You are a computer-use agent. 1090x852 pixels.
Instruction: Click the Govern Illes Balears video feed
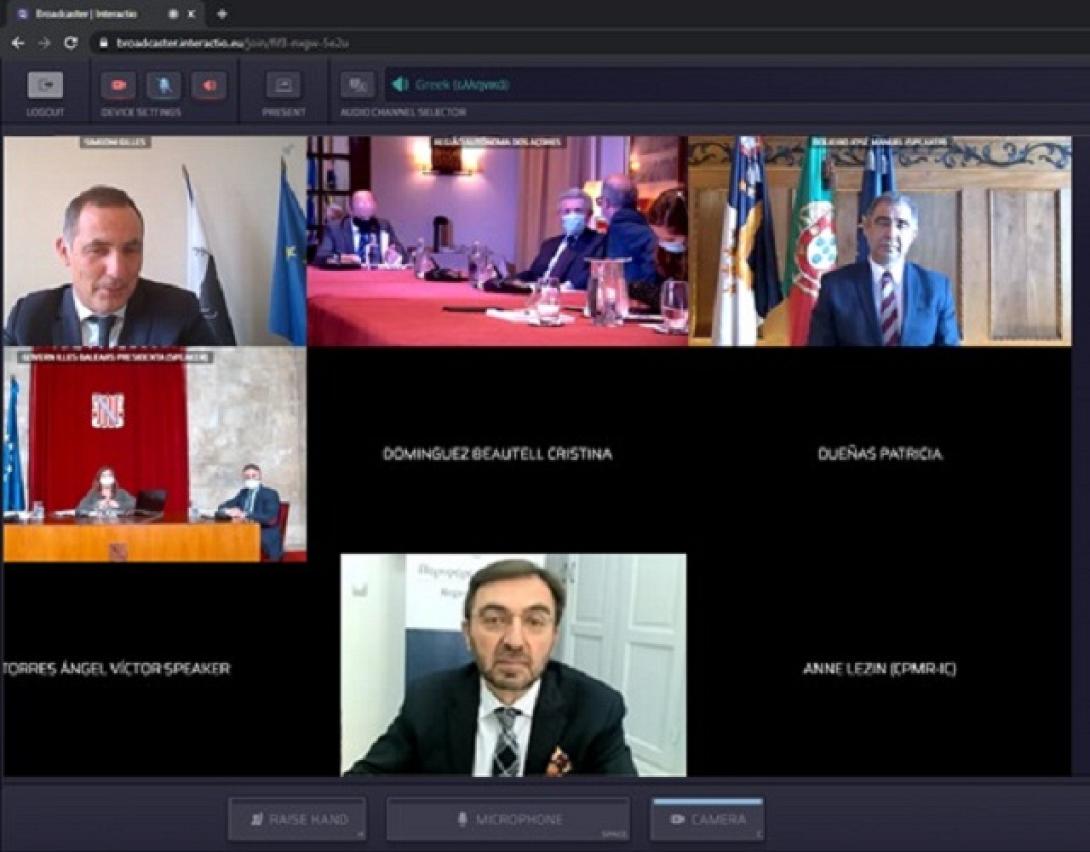tap(155, 455)
